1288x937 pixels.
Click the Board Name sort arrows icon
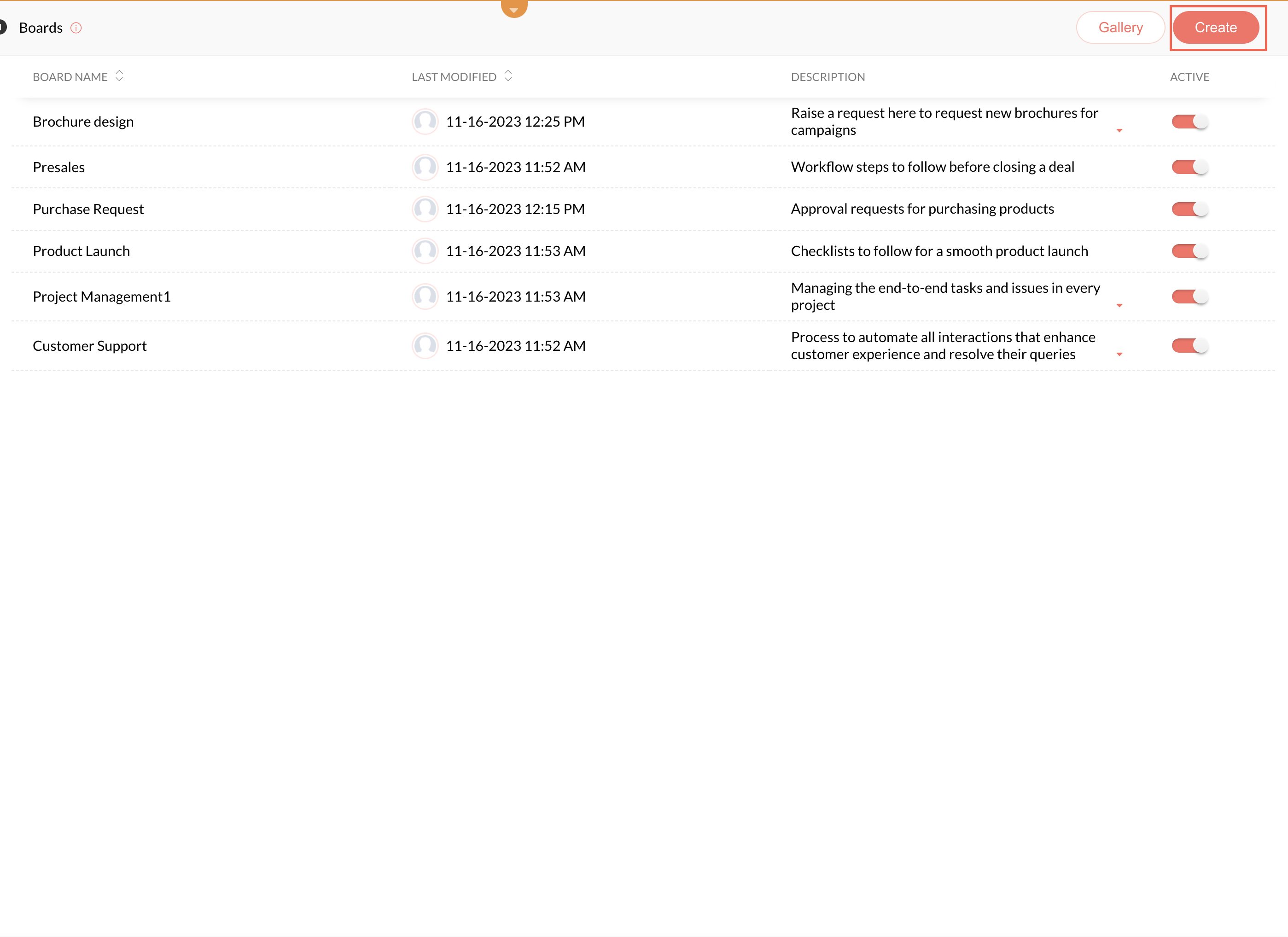click(x=119, y=76)
